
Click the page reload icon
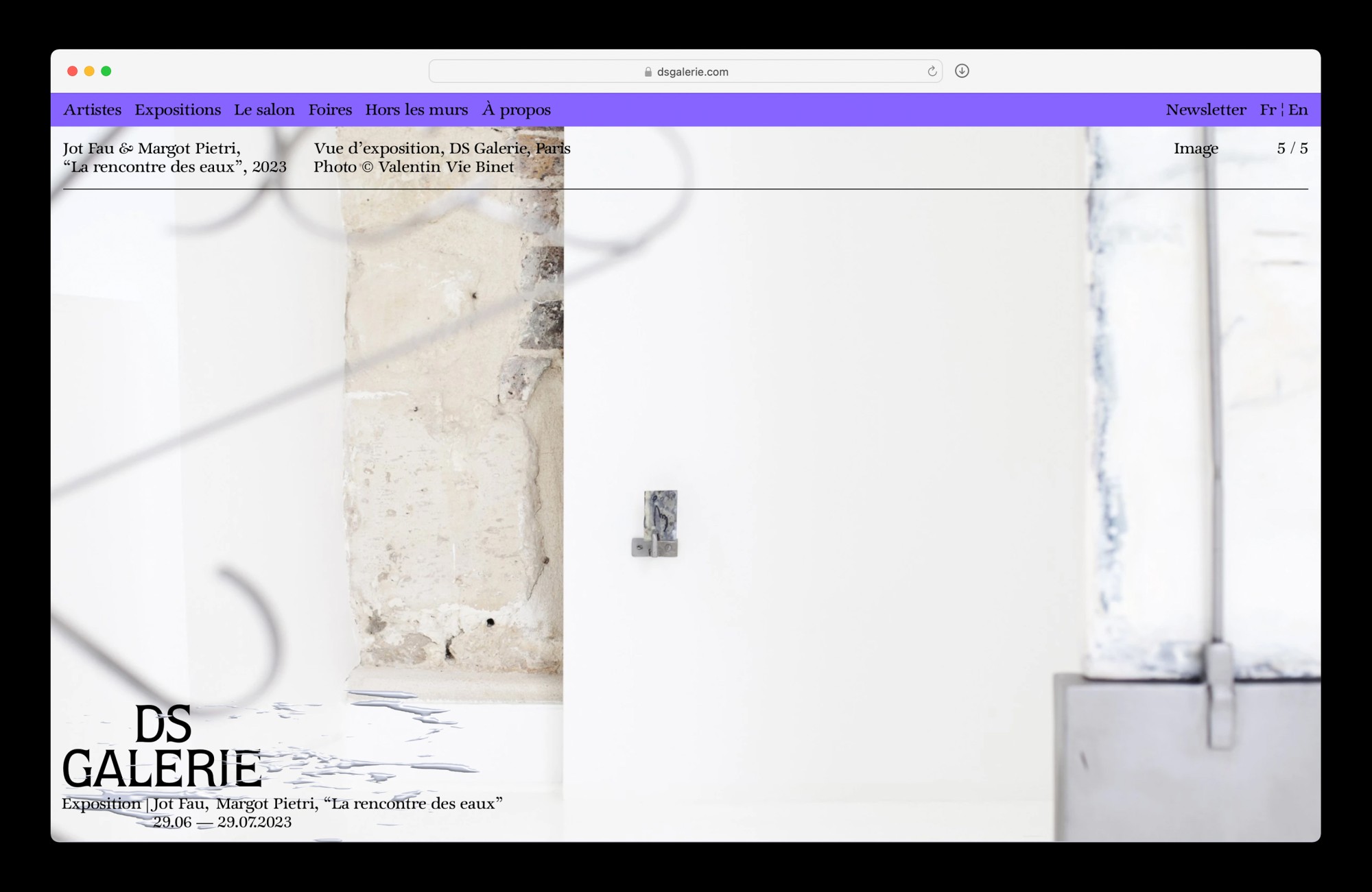click(932, 71)
